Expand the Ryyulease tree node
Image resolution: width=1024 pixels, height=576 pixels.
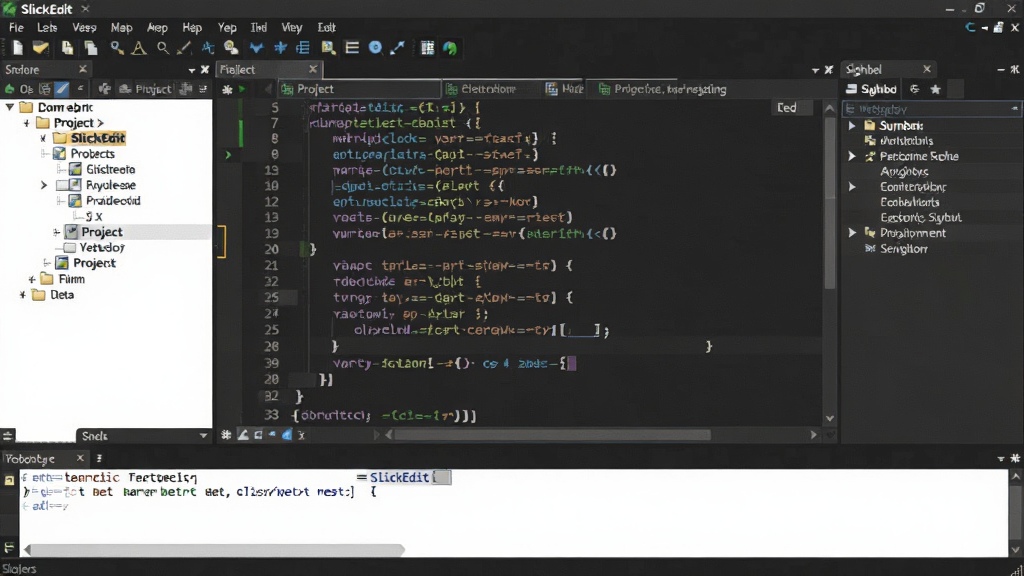tap(44, 185)
